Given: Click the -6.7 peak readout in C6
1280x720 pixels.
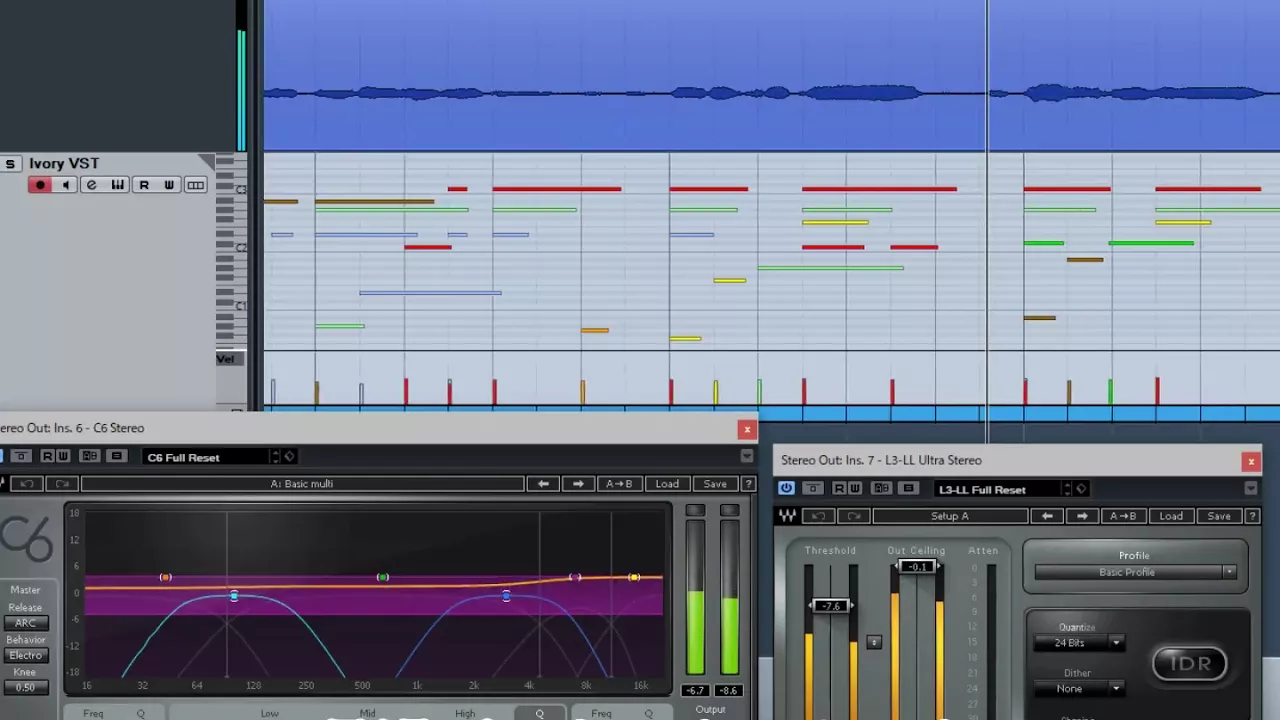Looking at the screenshot, I should coord(695,690).
